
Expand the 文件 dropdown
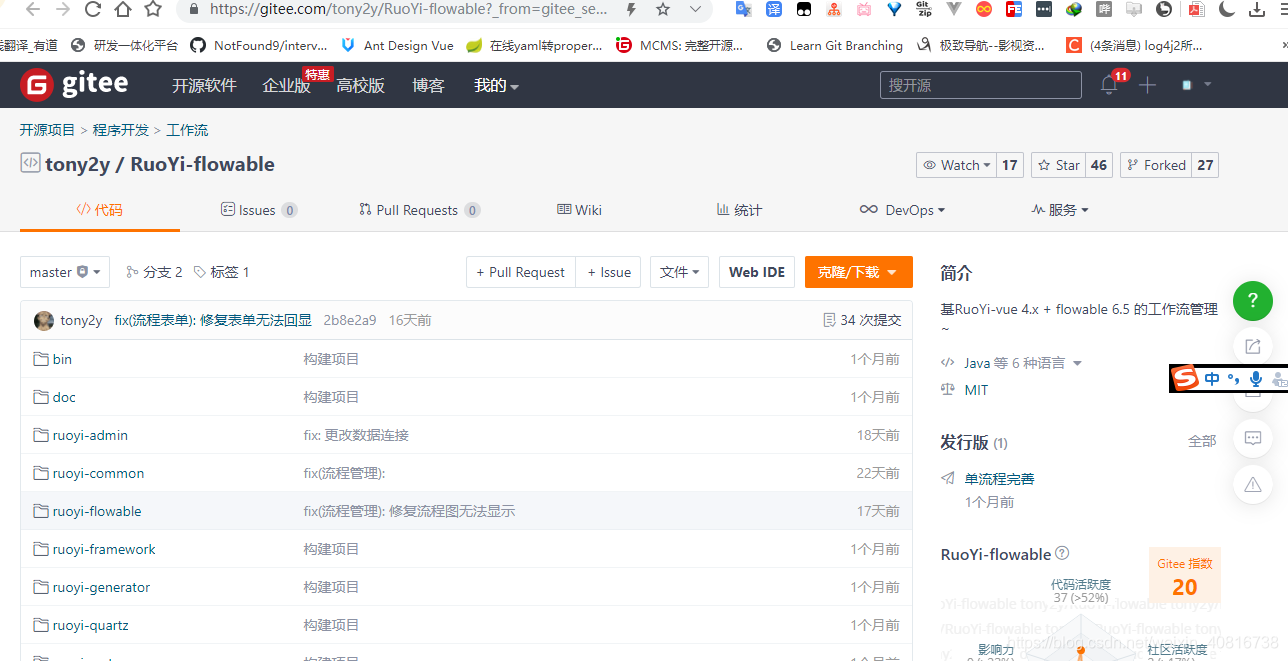coord(679,272)
